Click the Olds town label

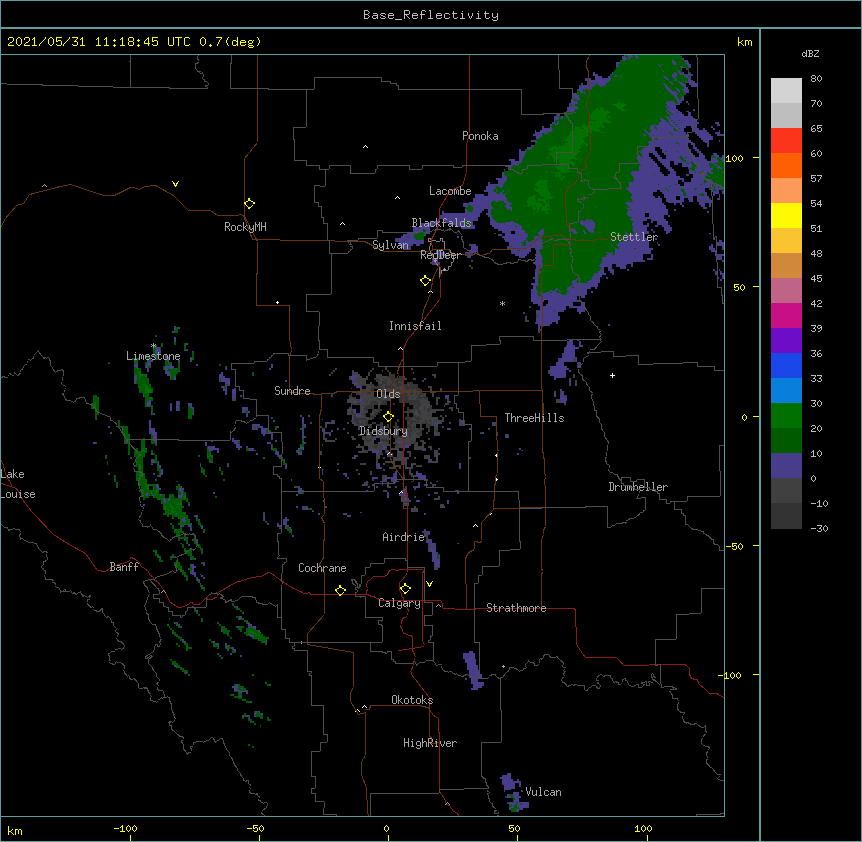[x=388, y=394]
